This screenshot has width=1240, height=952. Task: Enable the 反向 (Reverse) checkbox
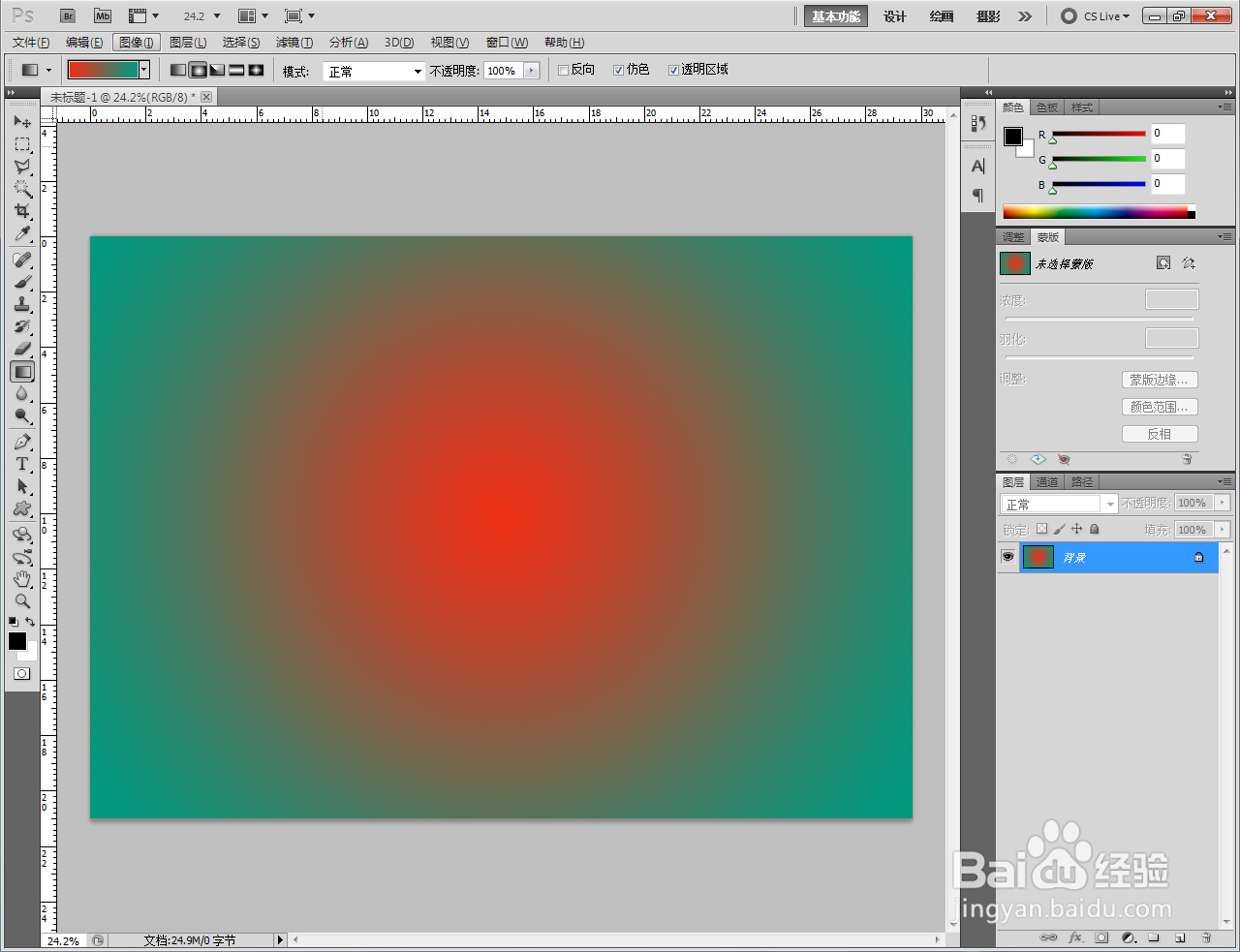click(x=563, y=70)
